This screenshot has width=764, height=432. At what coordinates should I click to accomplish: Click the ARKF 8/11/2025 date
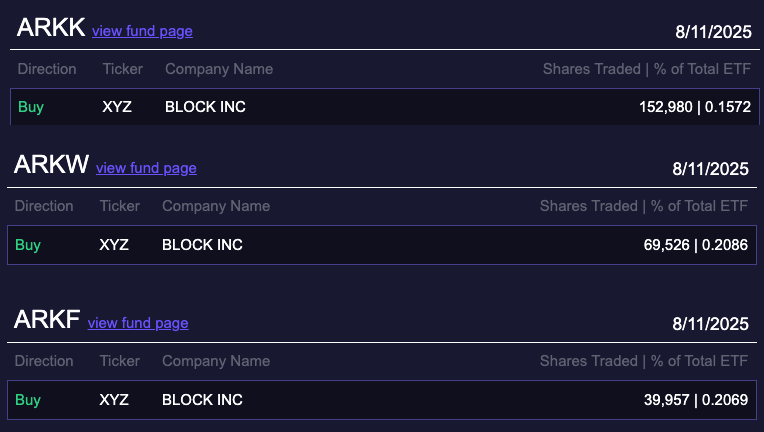tap(711, 324)
